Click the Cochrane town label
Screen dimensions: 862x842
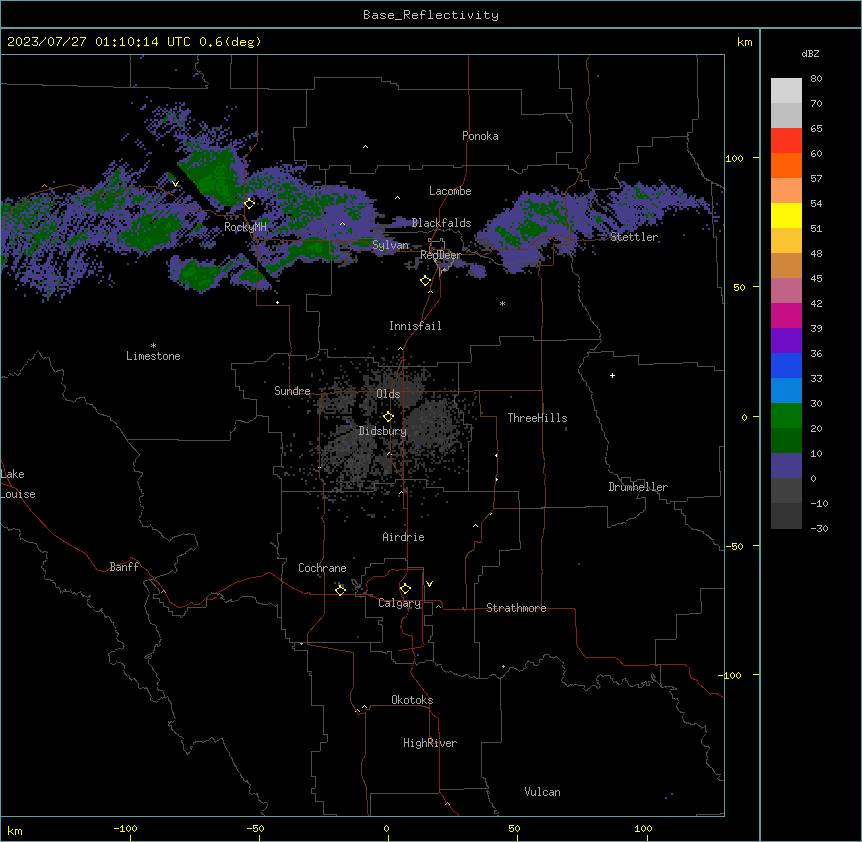point(322,568)
